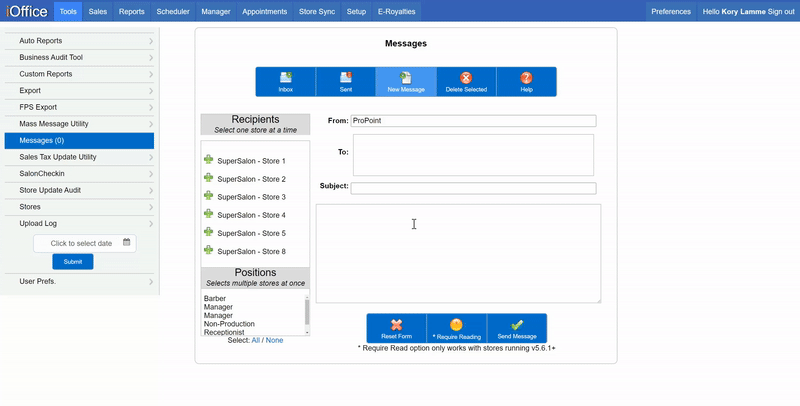This screenshot has height=406, width=800.
Task: Click the From field containing ProPoint
Action: pyautogui.click(x=473, y=121)
